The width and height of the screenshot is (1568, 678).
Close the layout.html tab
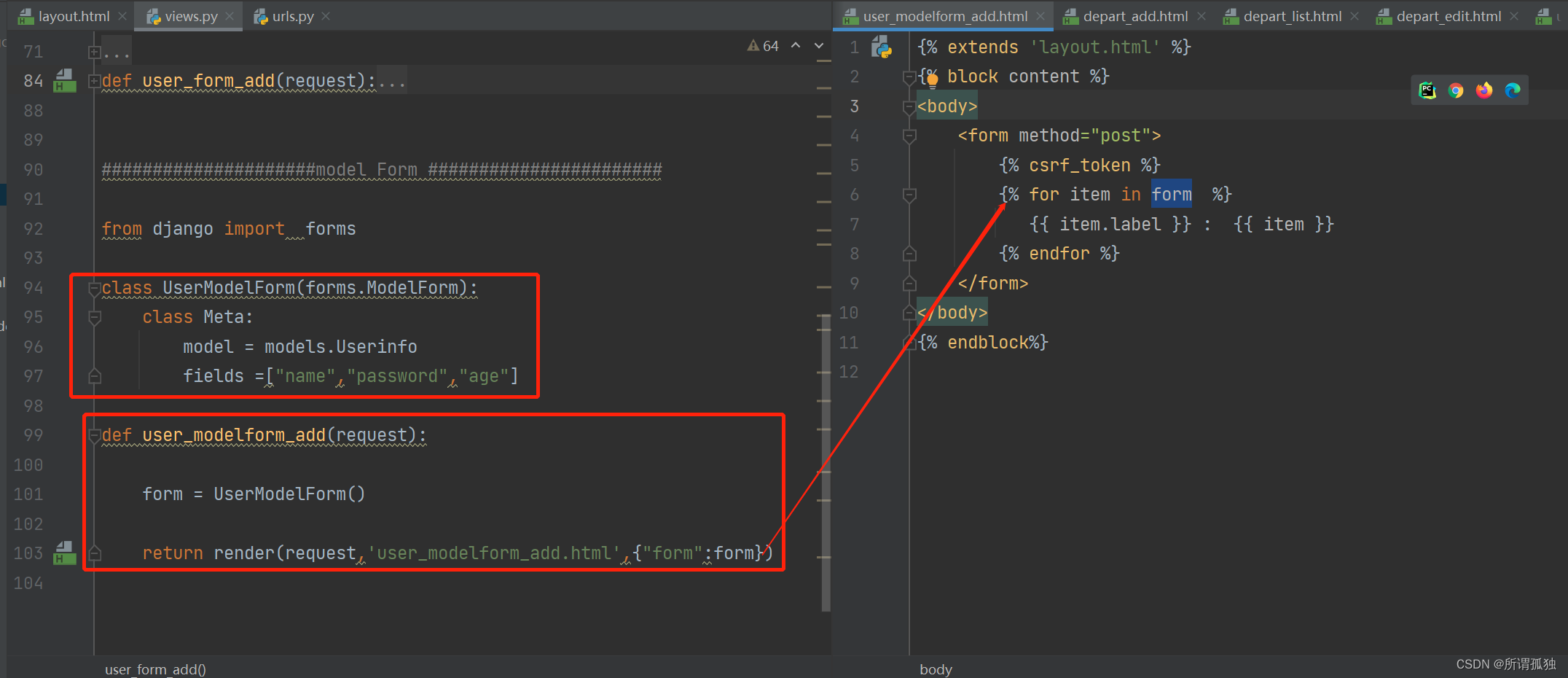point(122,16)
